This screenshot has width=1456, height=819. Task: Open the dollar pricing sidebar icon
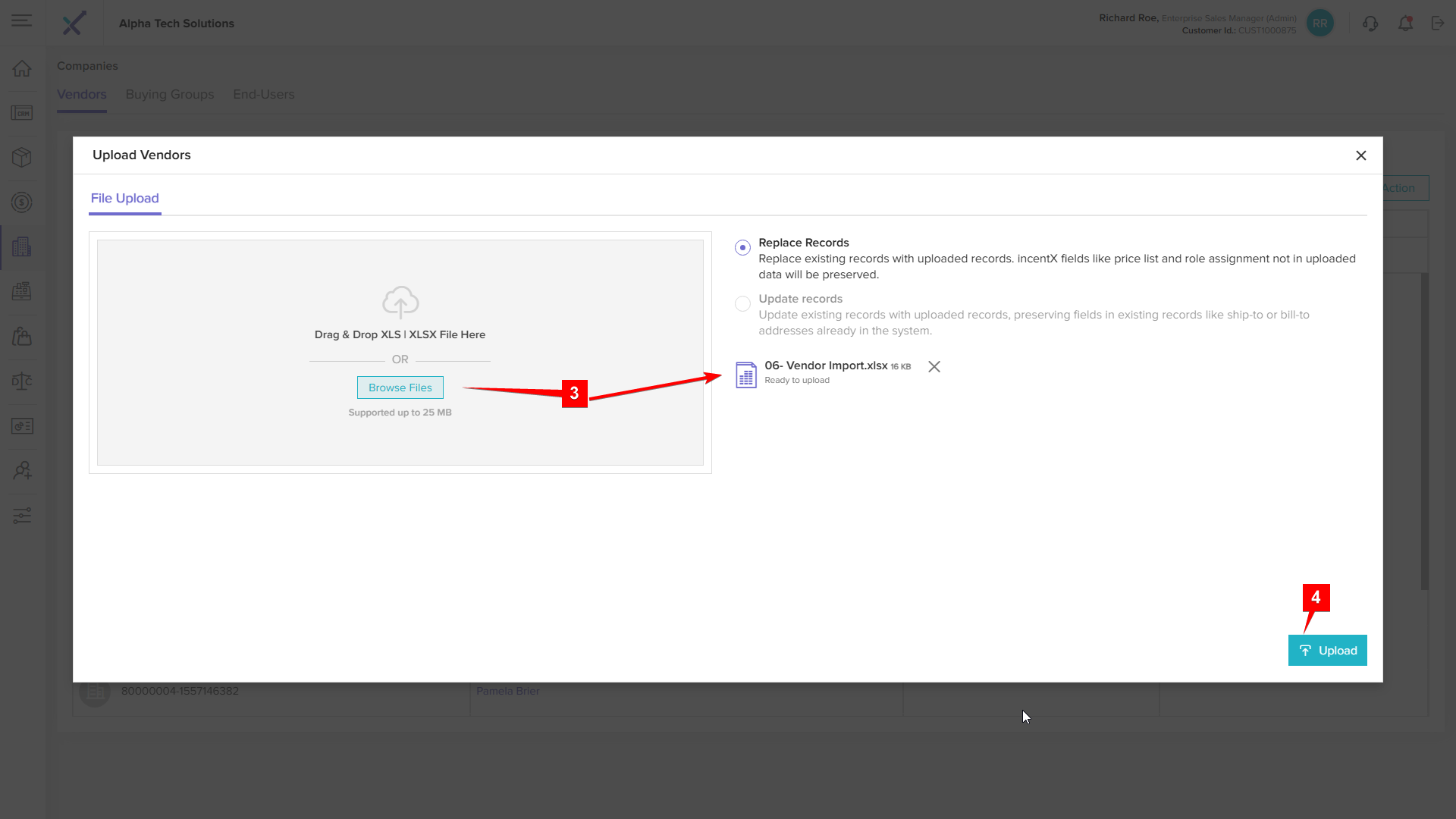point(22,202)
